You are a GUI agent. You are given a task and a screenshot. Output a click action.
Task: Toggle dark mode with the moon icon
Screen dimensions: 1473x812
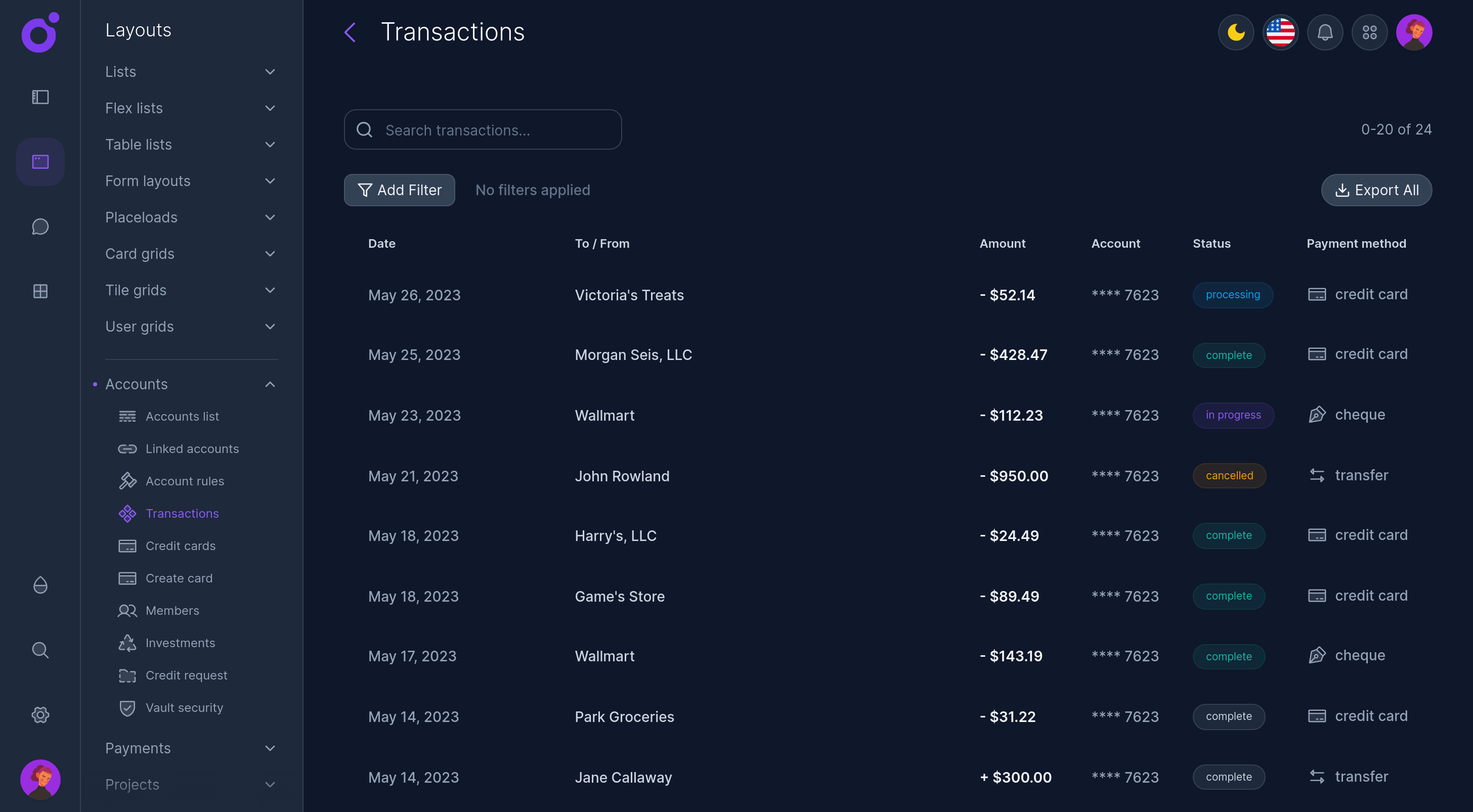click(x=1236, y=32)
